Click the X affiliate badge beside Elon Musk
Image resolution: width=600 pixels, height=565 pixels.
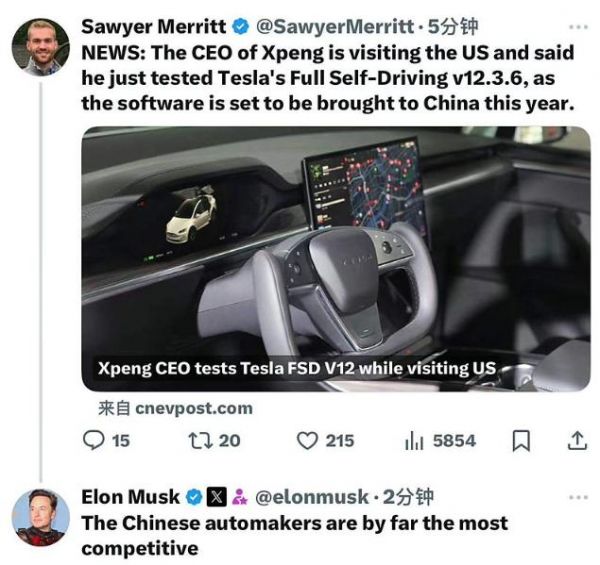(x=217, y=497)
